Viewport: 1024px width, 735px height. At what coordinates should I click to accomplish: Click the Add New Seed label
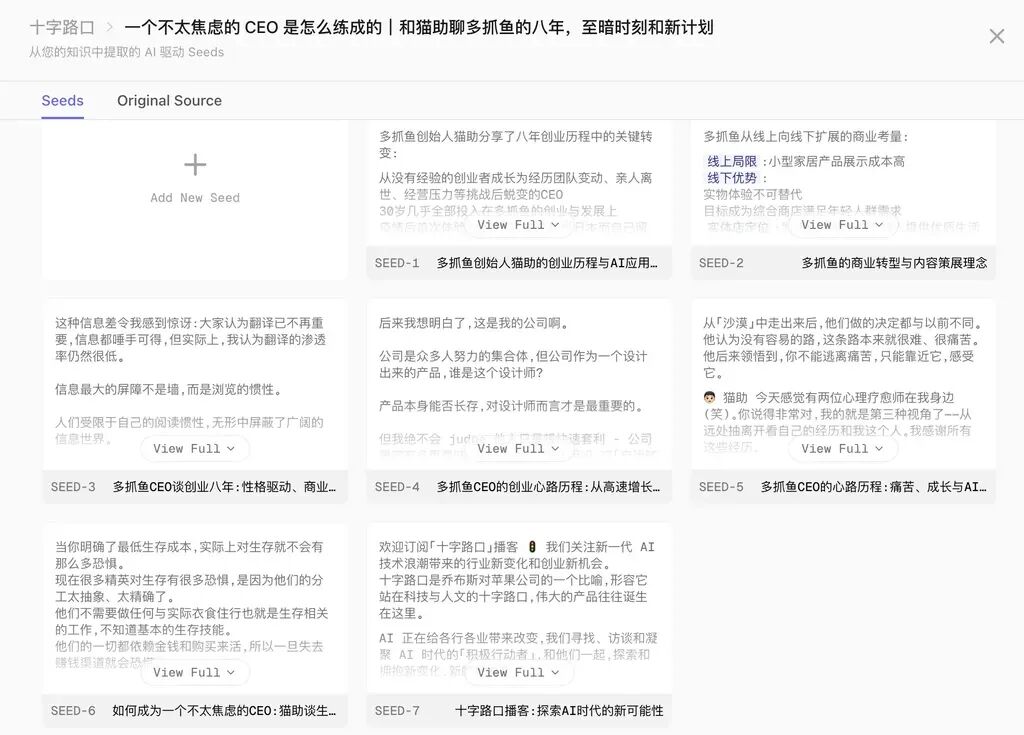(x=195, y=197)
